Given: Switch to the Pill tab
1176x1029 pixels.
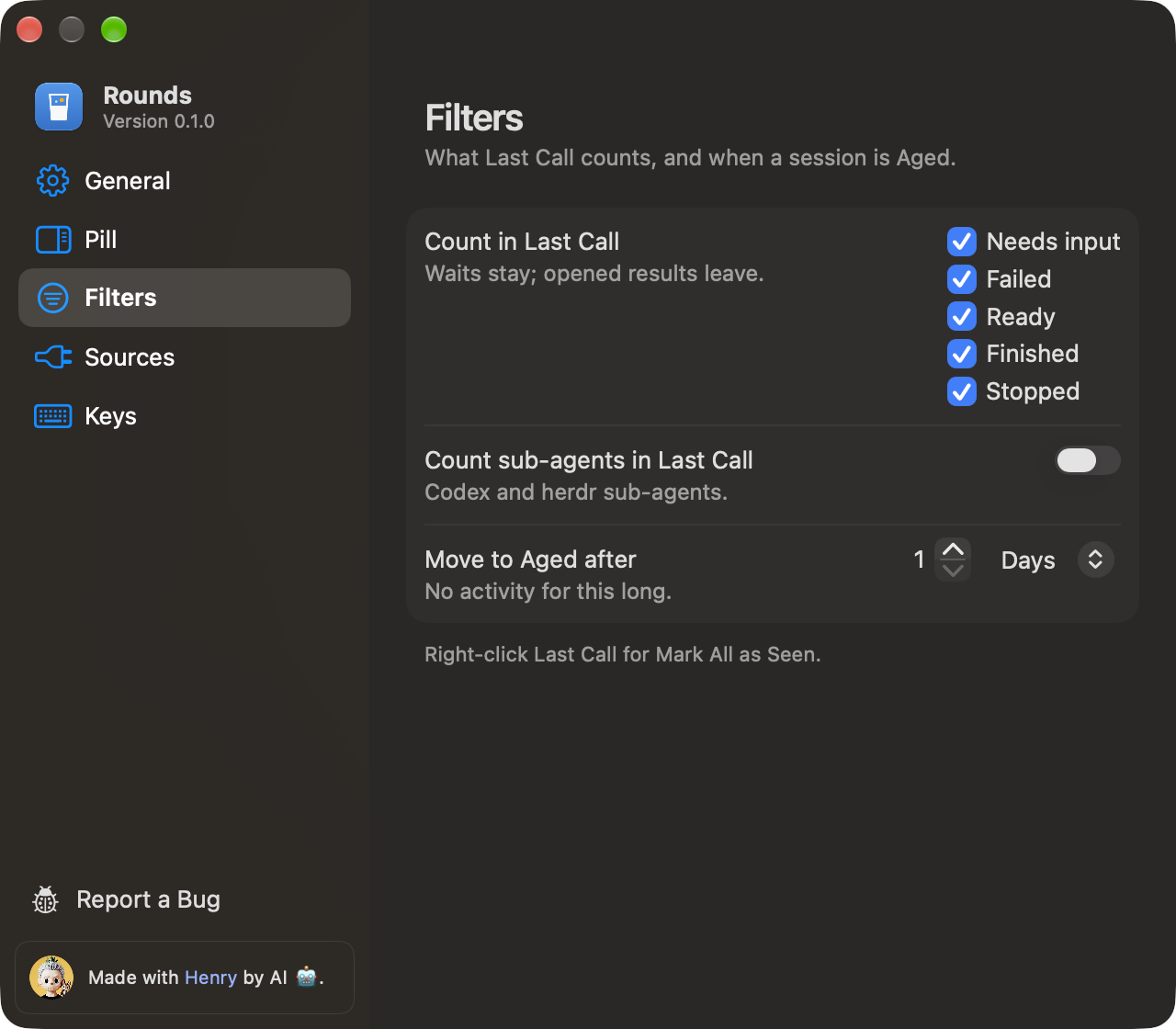Looking at the screenshot, I should pos(185,240).
